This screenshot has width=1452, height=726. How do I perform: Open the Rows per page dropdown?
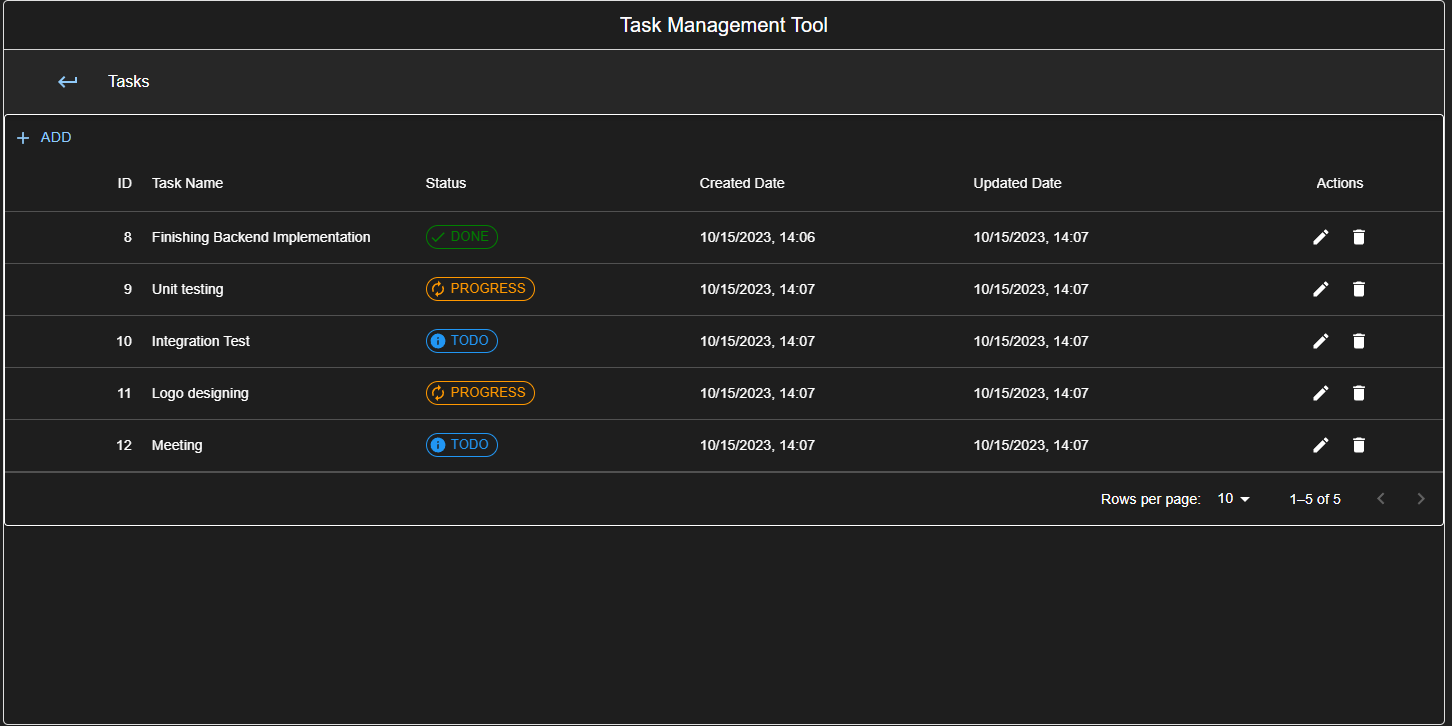tap(1233, 498)
